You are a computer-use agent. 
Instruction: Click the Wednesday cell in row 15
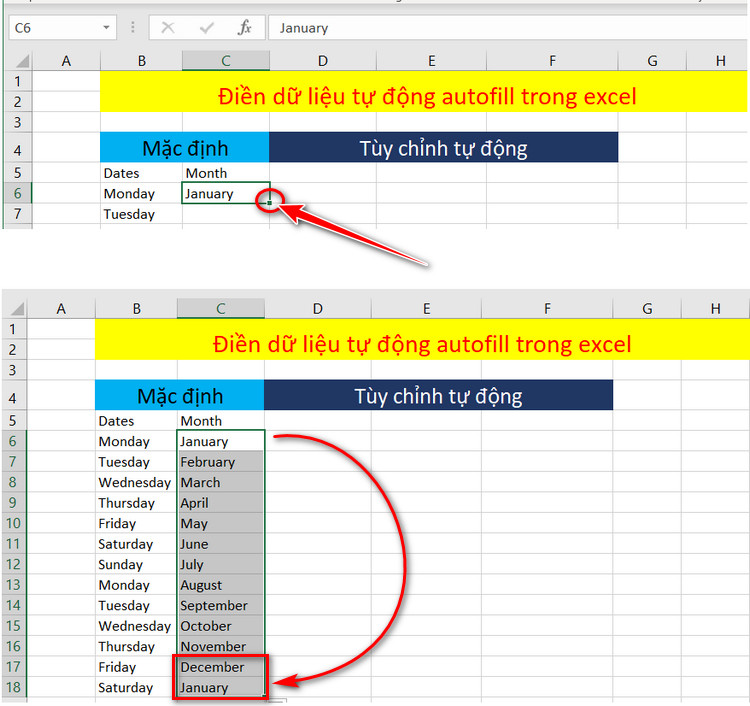(x=136, y=626)
